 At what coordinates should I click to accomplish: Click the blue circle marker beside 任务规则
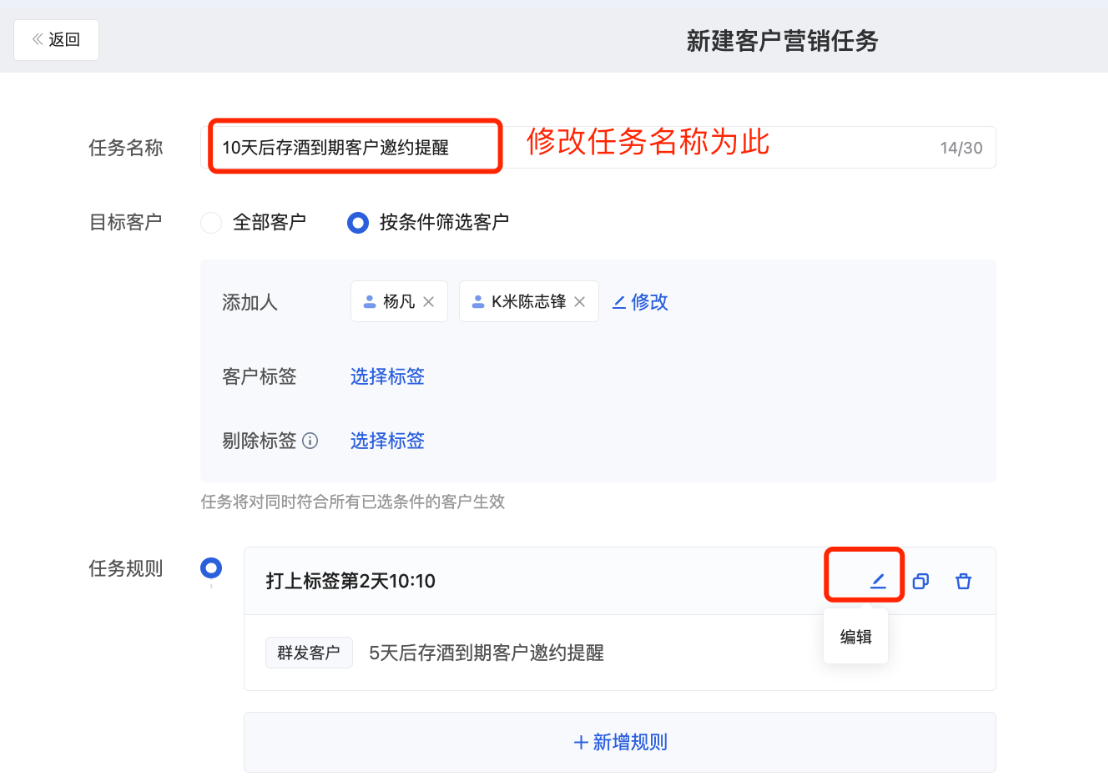[211, 569]
